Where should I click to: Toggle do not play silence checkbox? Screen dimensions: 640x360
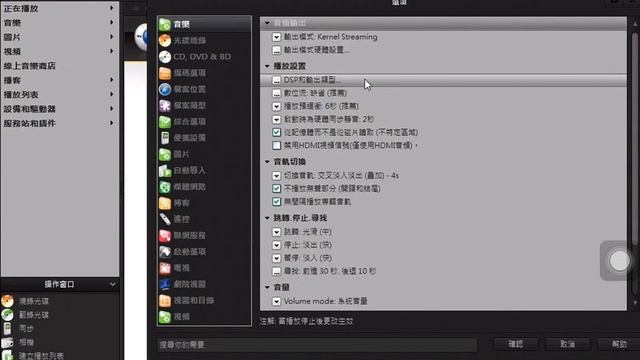pyautogui.click(x=276, y=189)
